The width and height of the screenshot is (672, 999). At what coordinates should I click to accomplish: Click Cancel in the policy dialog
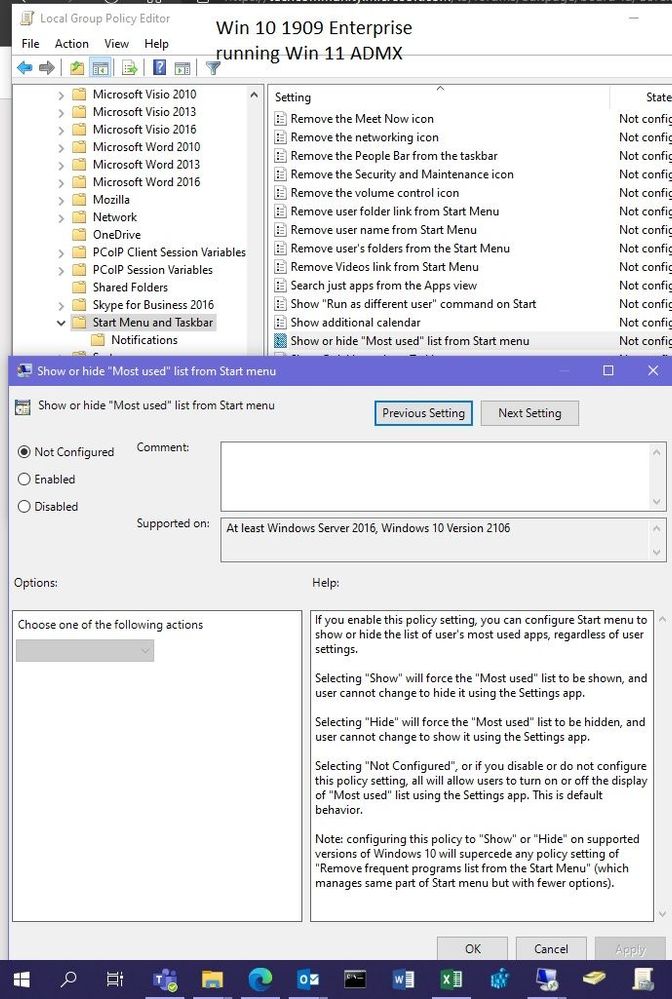click(551, 949)
